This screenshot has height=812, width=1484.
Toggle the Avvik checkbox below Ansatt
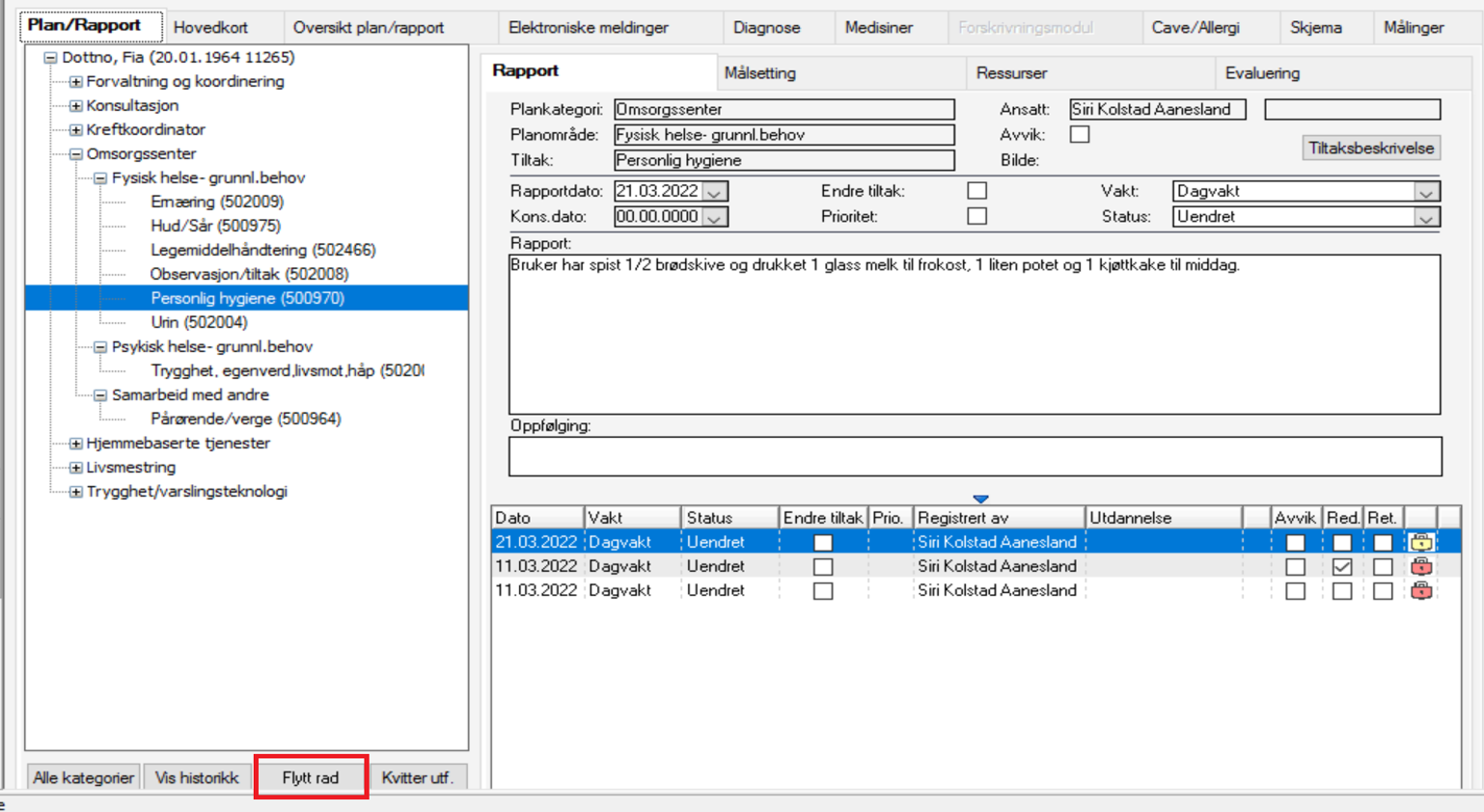(x=1080, y=135)
